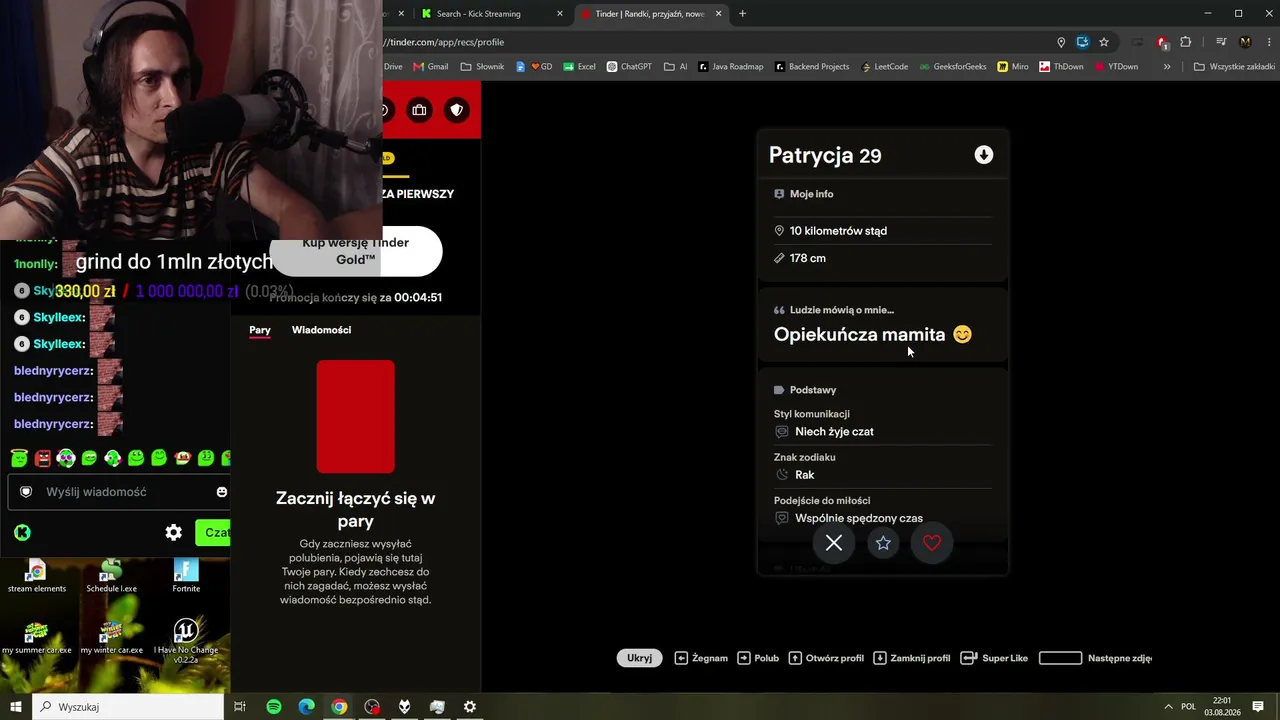
Task: Show hidden system tray icons
Action: [x=1167, y=707]
